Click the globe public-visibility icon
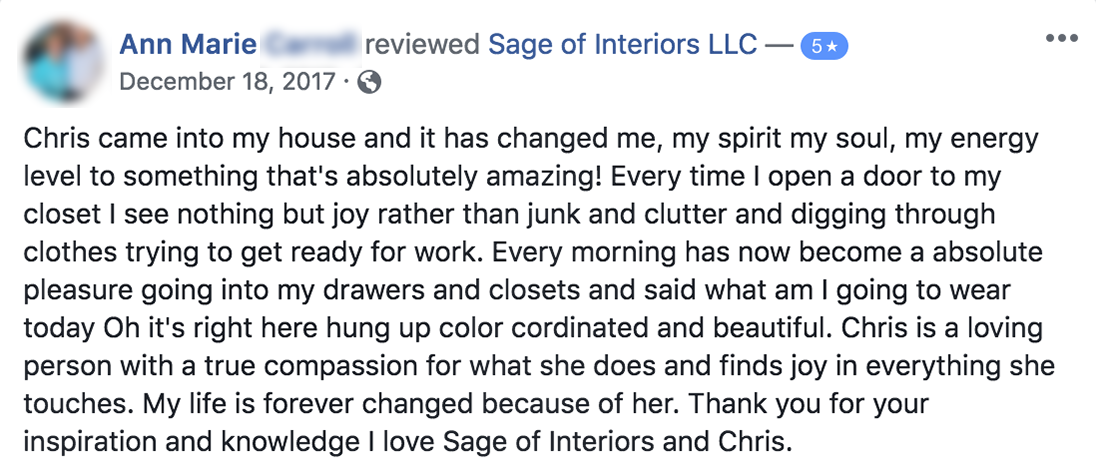1096x475 pixels. (x=369, y=83)
